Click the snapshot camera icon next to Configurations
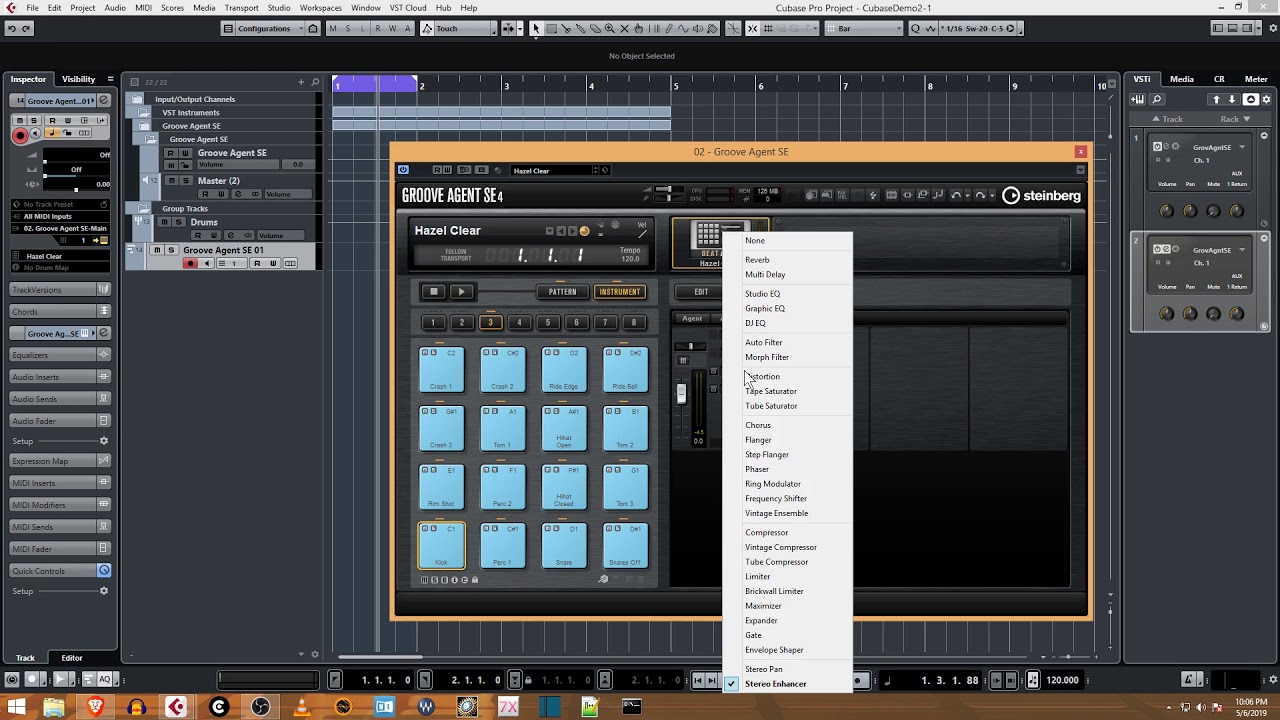1280x720 pixels. (313, 29)
